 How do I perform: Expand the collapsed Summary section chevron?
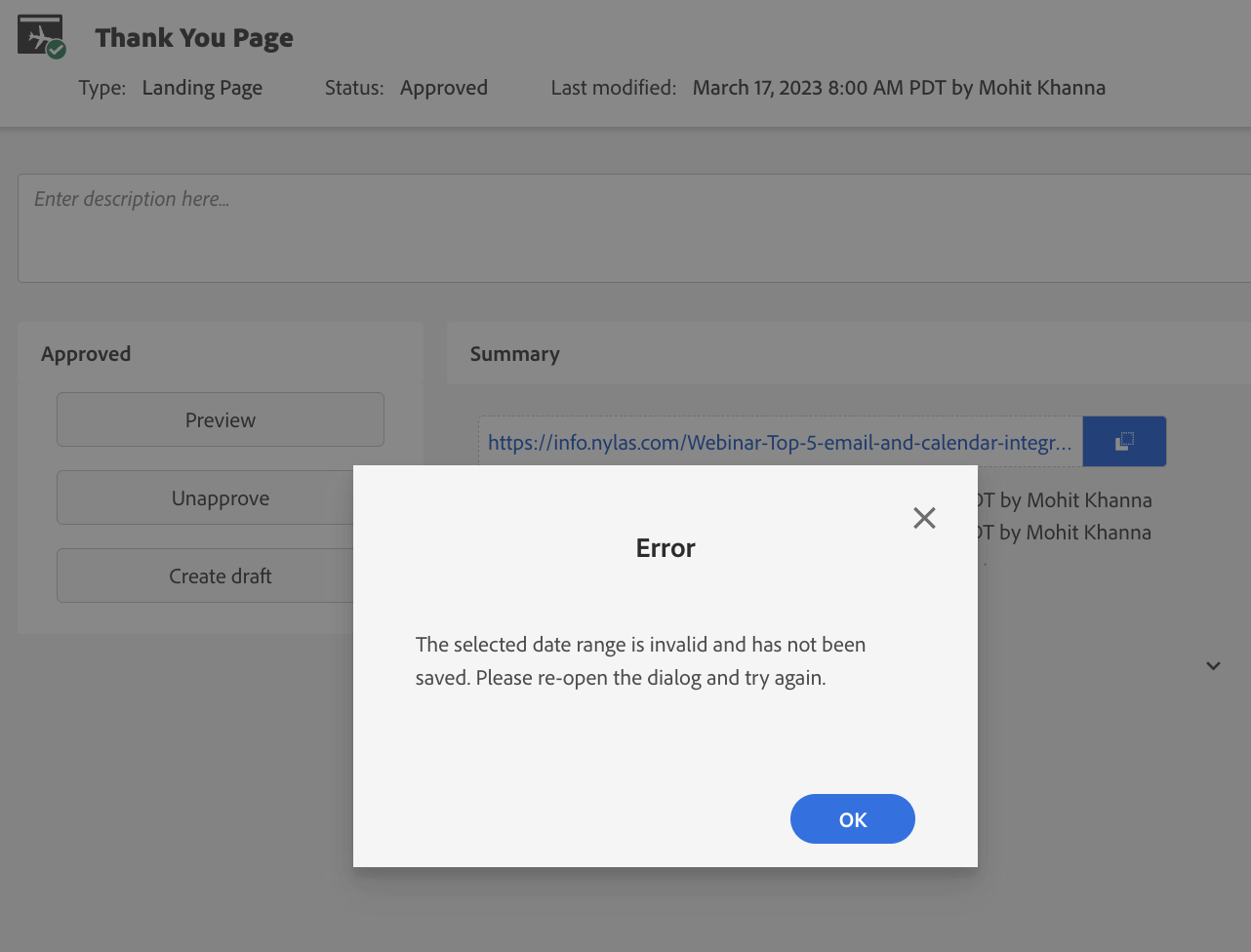[x=1213, y=665]
